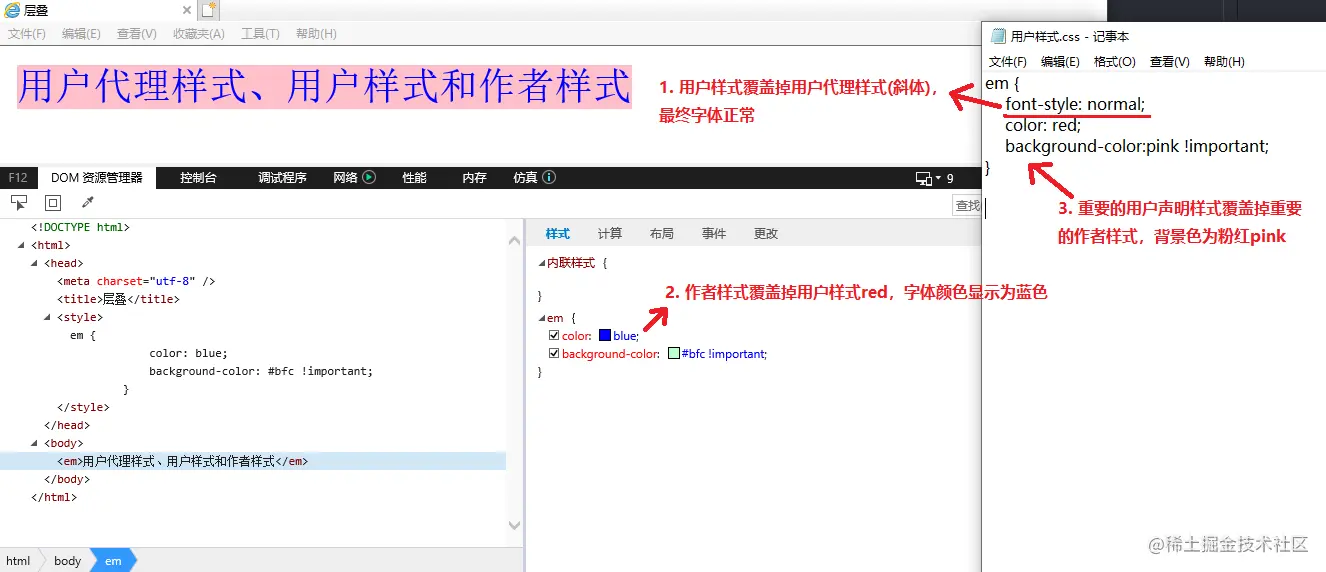The image size is (1326, 572).
Task: Click the blue value in styles pane
Action: tap(625, 336)
